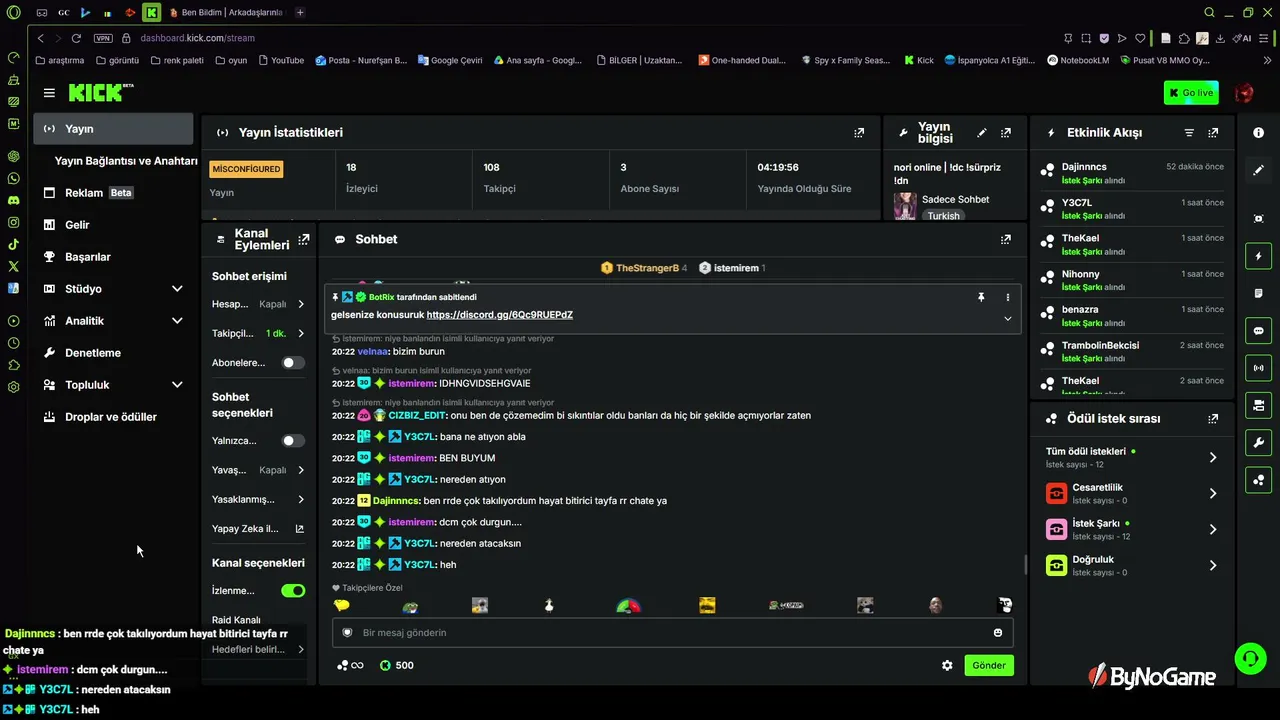Collapse the pinned message with the chevron
The image size is (1280, 720).
(1007, 318)
